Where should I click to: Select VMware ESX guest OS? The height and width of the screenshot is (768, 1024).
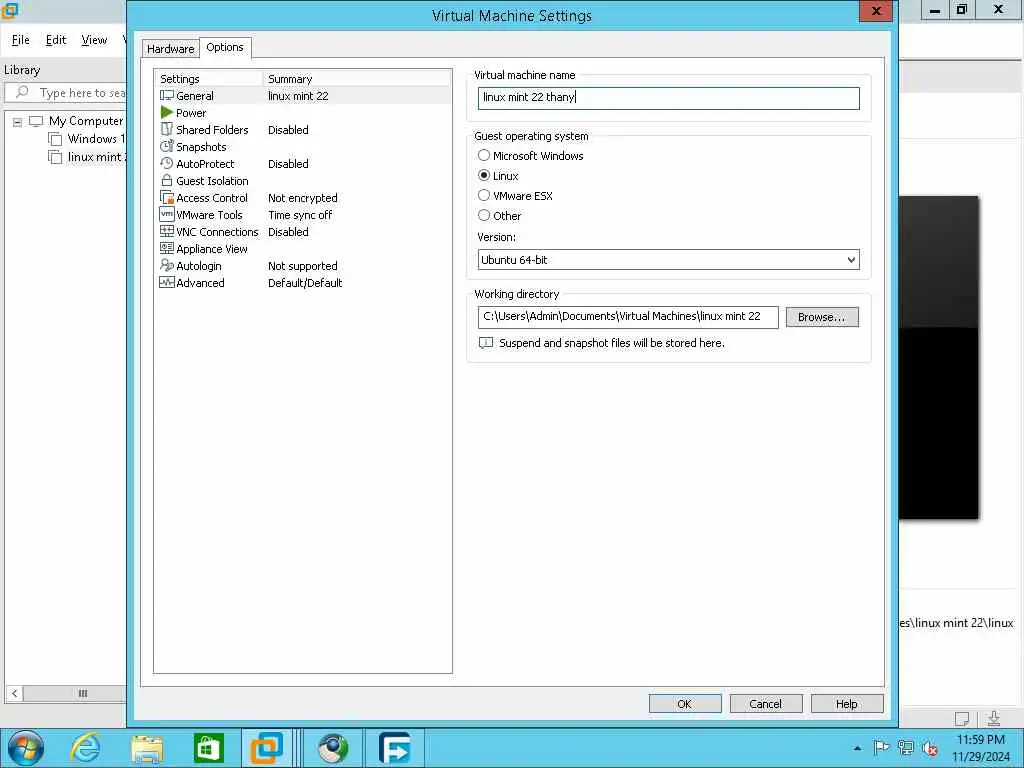click(484, 195)
